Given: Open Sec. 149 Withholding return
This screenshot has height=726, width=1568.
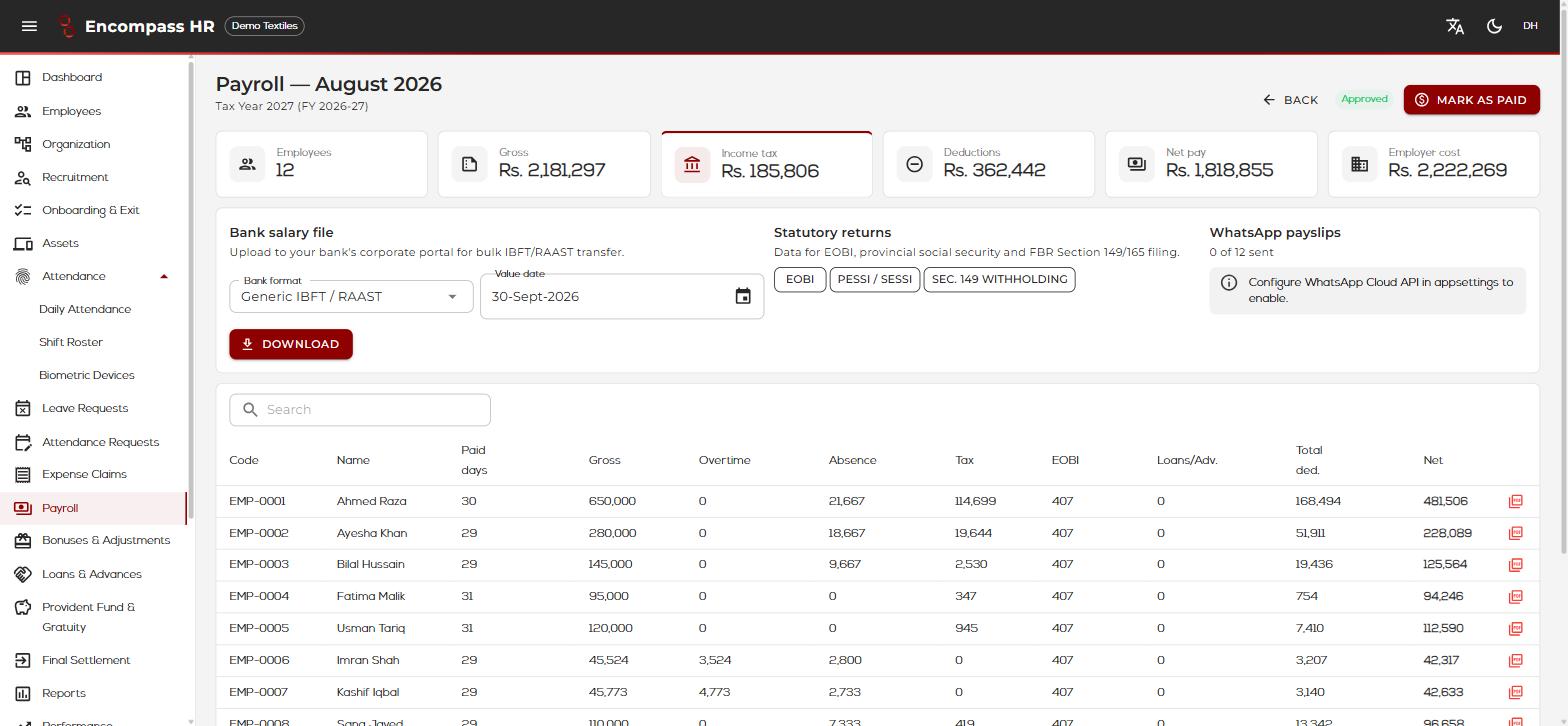Looking at the screenshot, I should [x=999, y=279].
